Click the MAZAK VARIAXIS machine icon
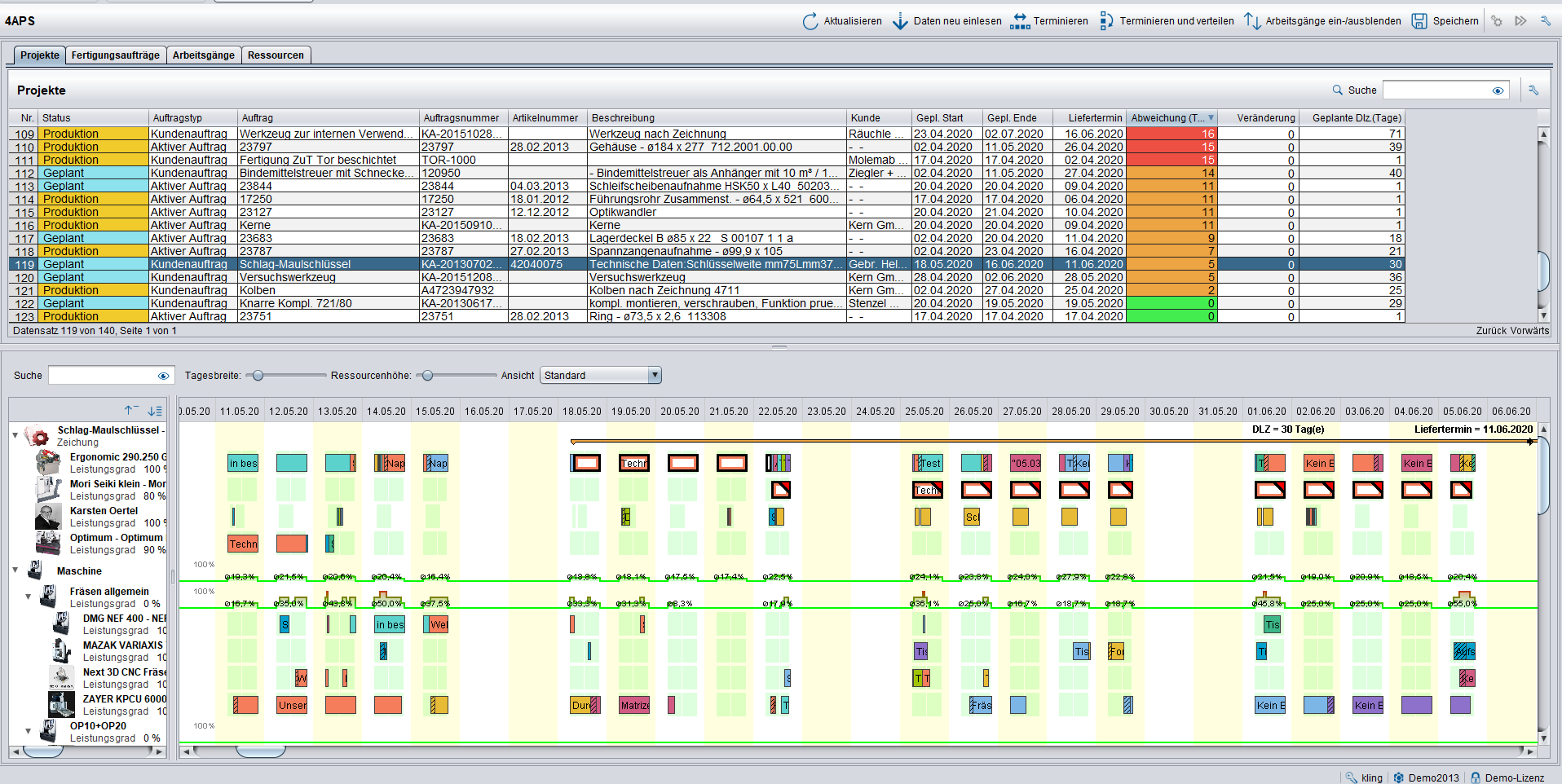The image size is (1562, 784). [x=61, y=650]
